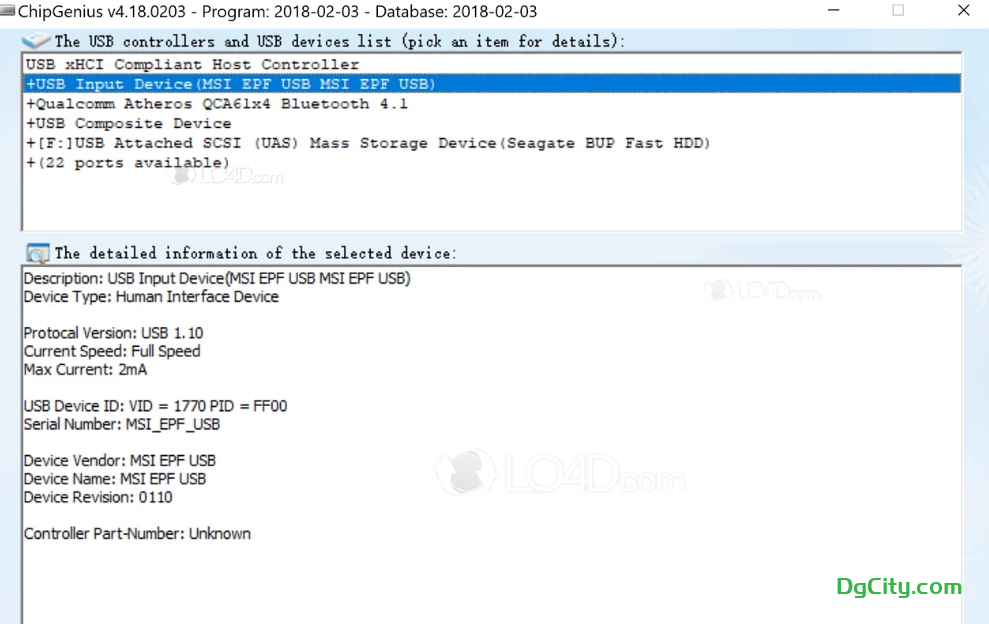This screenshot has width=989, height=624.
Task: Click the USB Device ID VID/PID line
Action: (155, 406)
